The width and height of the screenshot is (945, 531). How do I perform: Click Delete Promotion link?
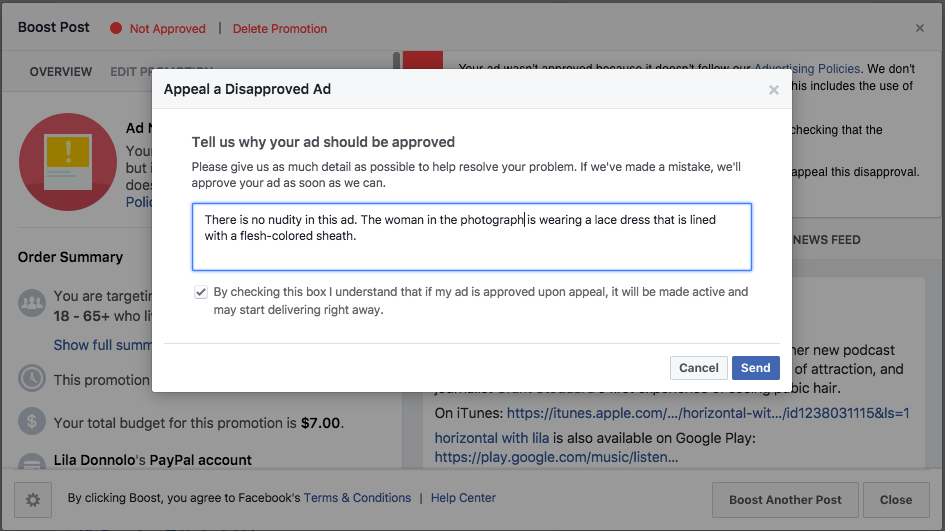[280, 28]
